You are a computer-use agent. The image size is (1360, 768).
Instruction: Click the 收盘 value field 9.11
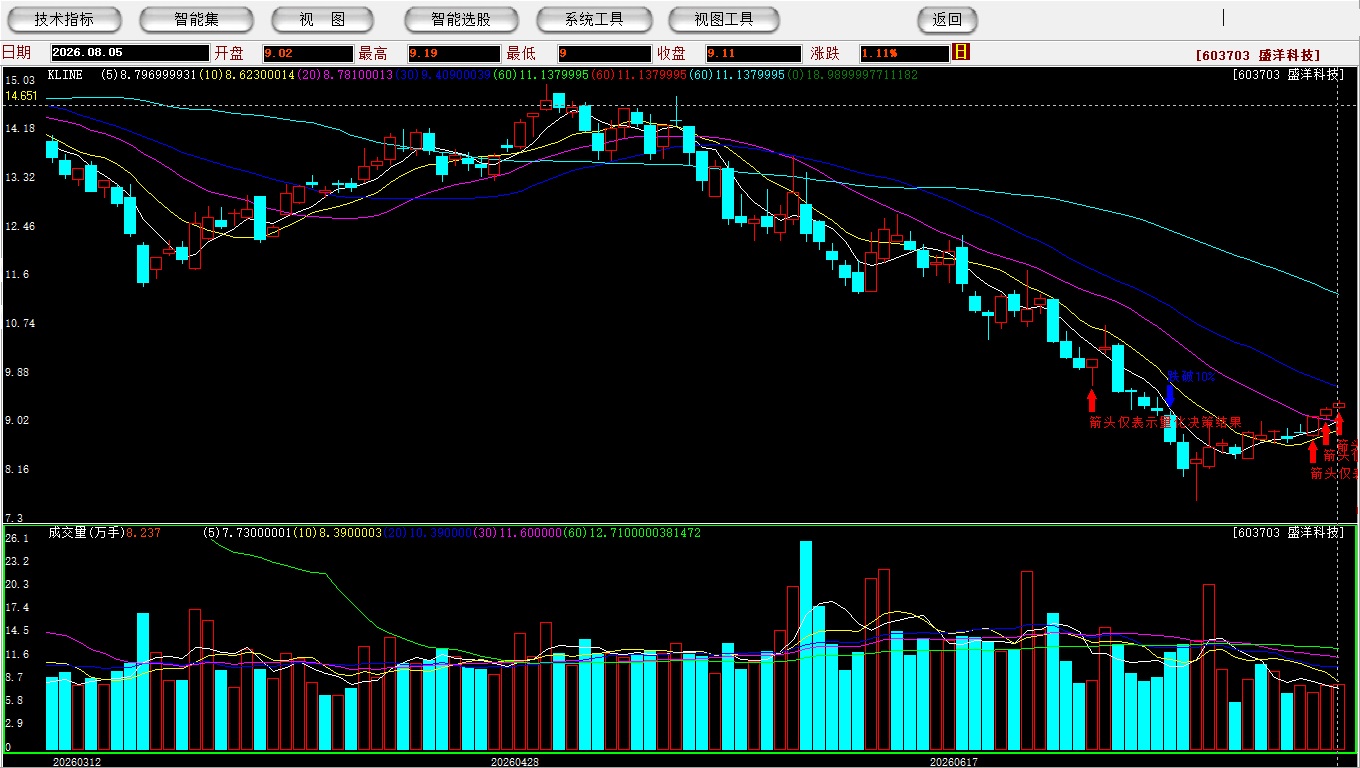click(x=753, y=53)
